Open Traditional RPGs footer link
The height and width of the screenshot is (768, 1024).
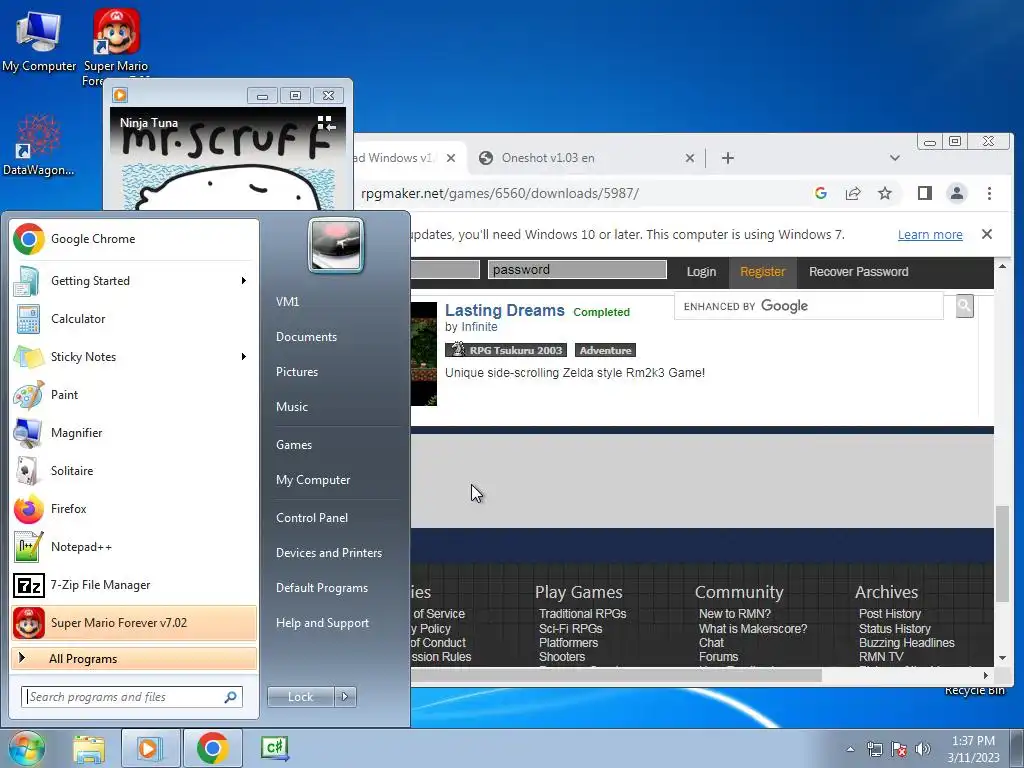pos(583,614)
